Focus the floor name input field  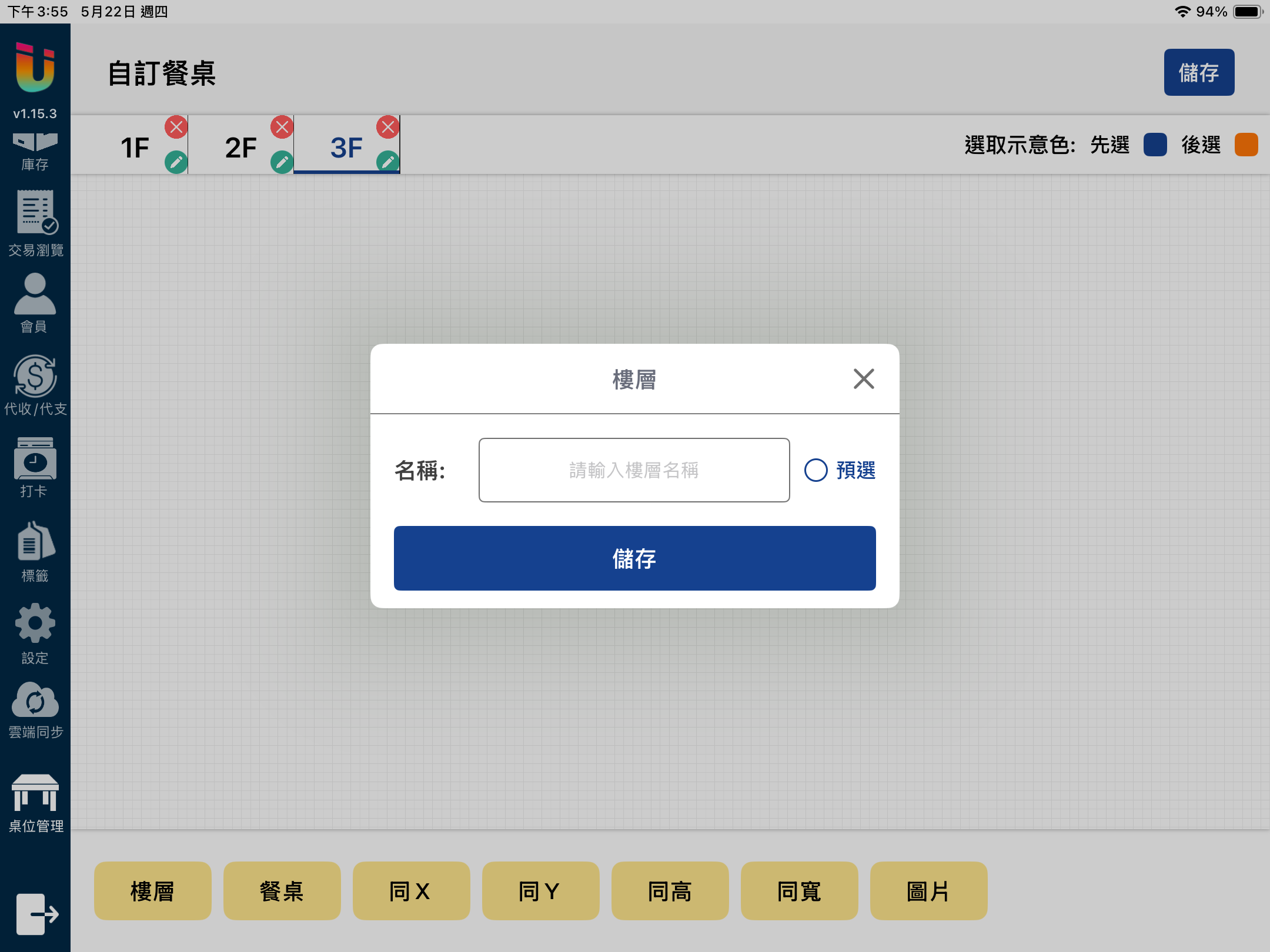(634, 470)
